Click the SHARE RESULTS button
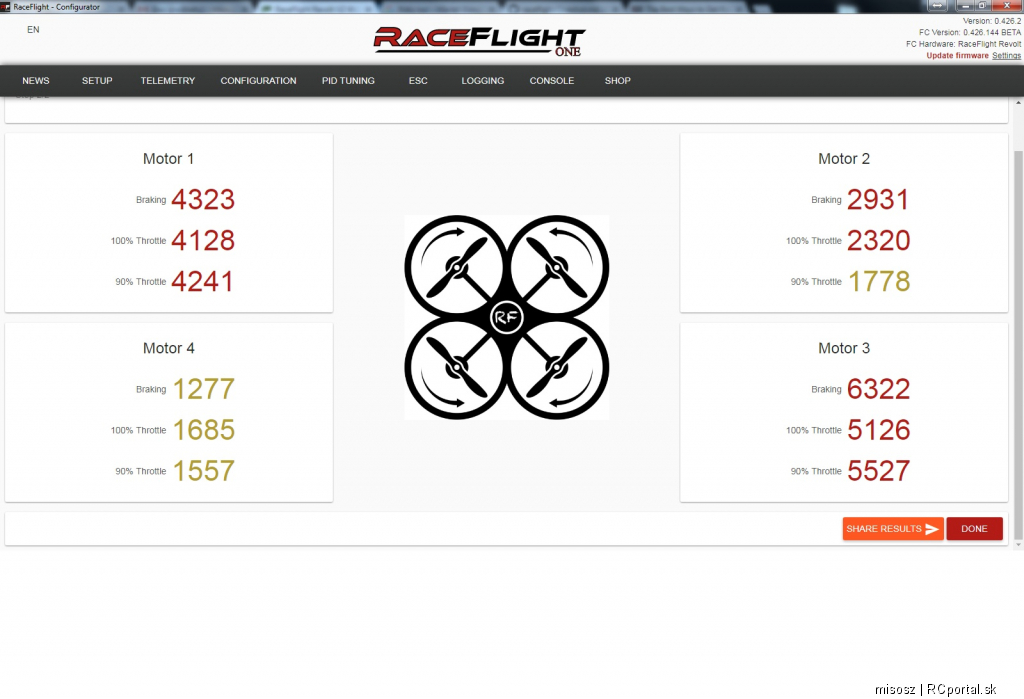This screenshot has width=1024, height=699. (892, 528)
